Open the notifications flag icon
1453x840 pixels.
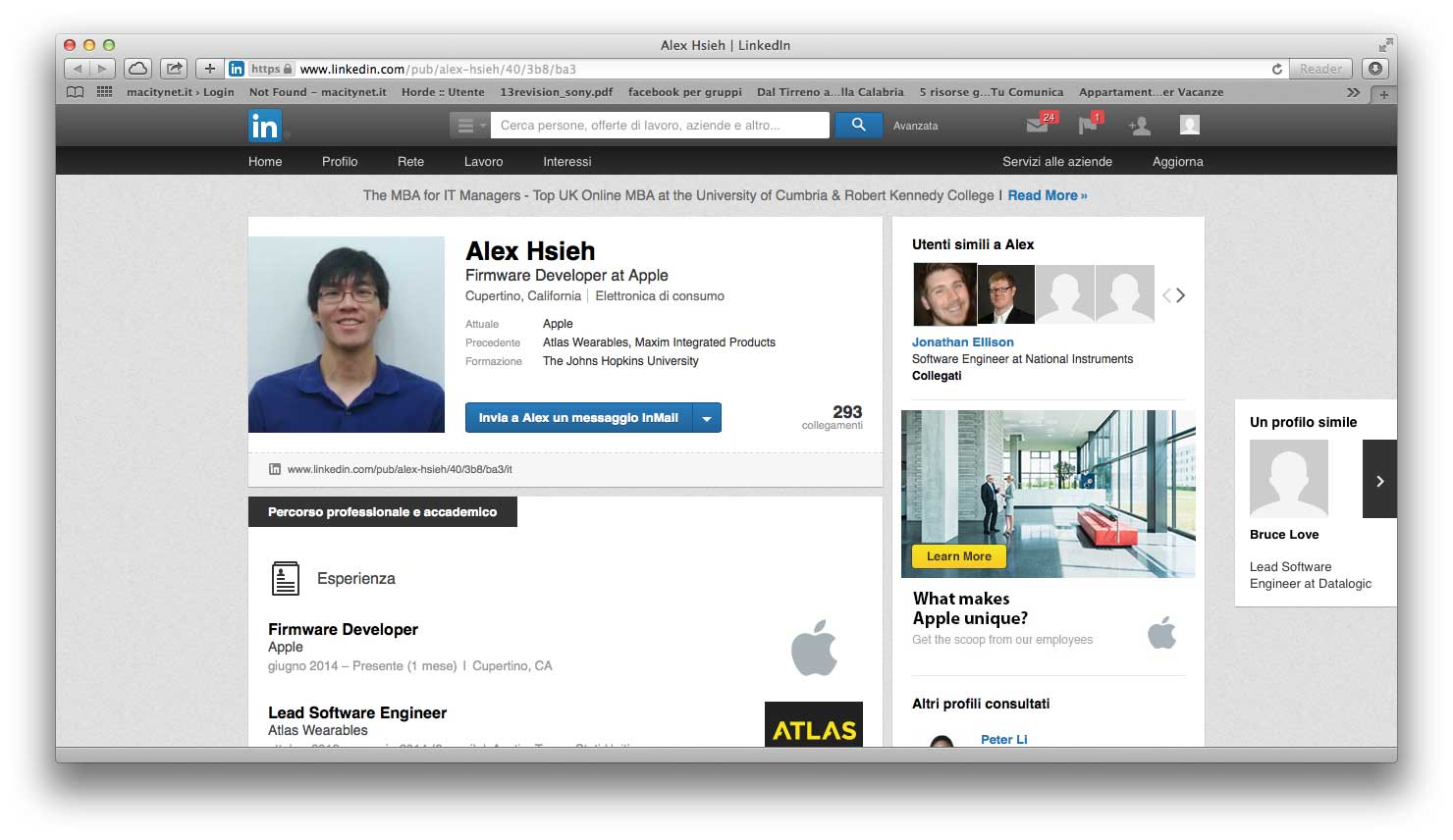(1088, 125)
